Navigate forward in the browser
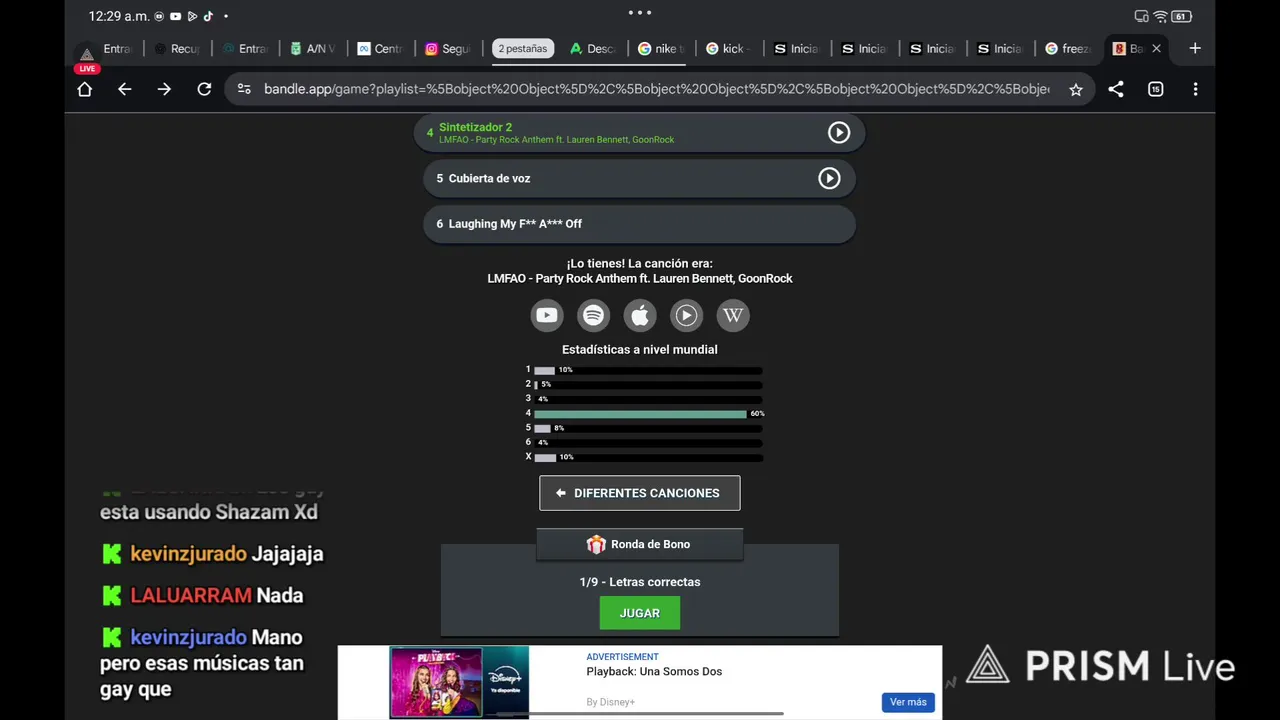This screenshot has height=720, width=1280. (x=164, y=89)
